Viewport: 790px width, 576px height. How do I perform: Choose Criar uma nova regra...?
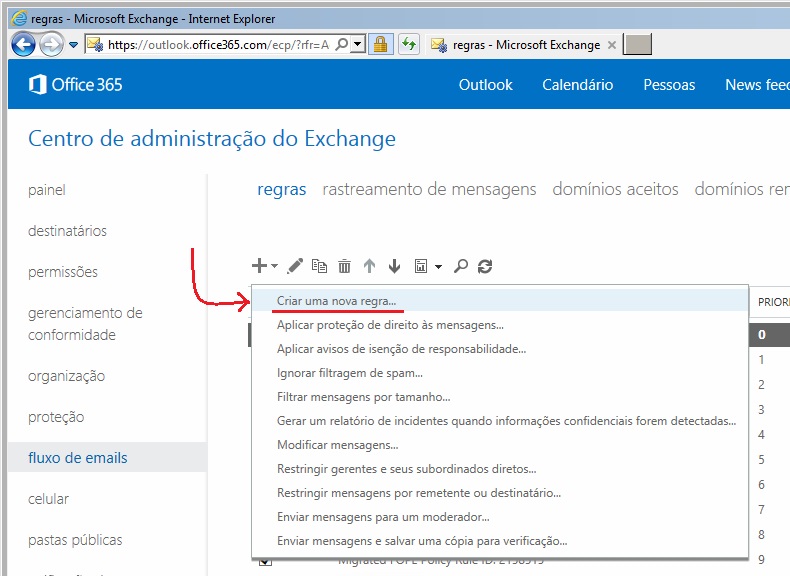tap(499, 301)
